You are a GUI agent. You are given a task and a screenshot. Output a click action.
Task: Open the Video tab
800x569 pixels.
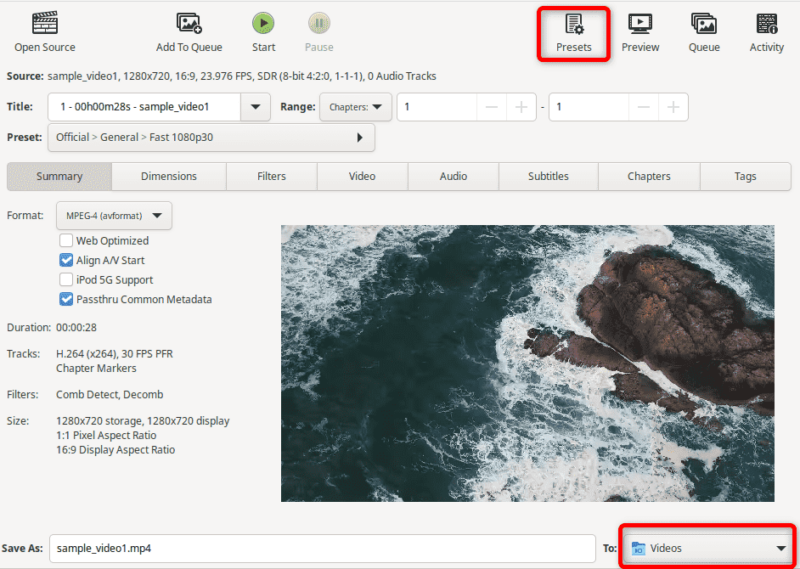[362, 177]
